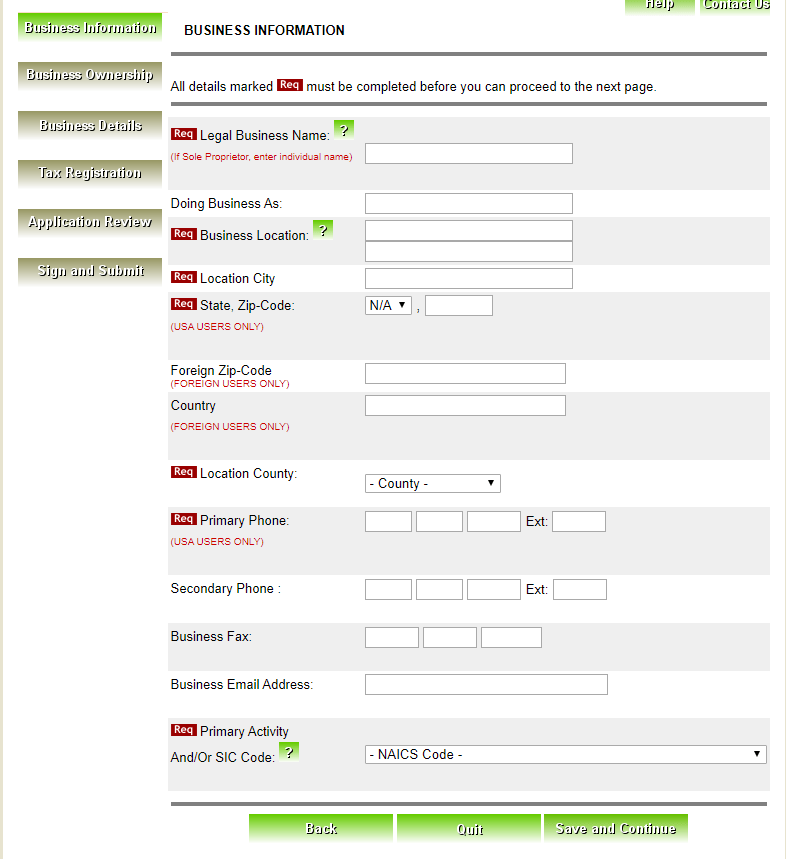Focus Primary Phone Ext field

point(579,522)
